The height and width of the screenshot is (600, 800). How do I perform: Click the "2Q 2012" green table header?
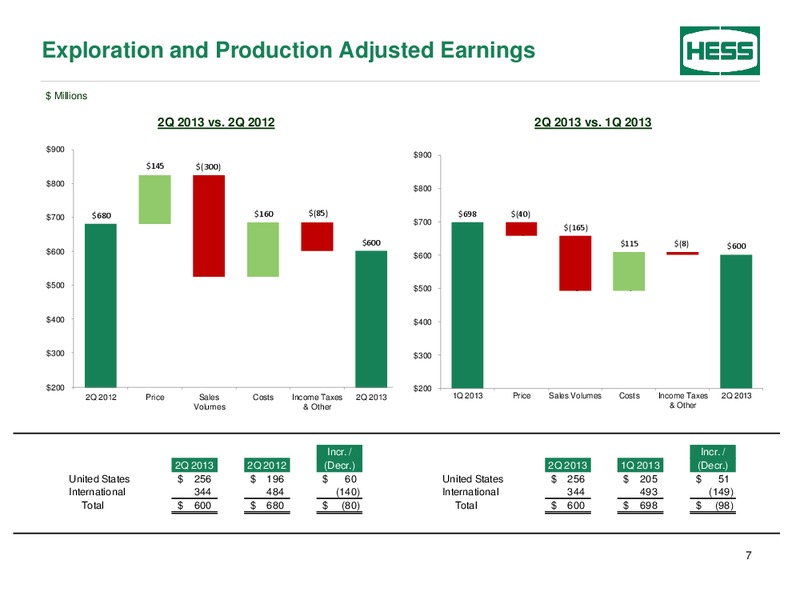[267, 465]
